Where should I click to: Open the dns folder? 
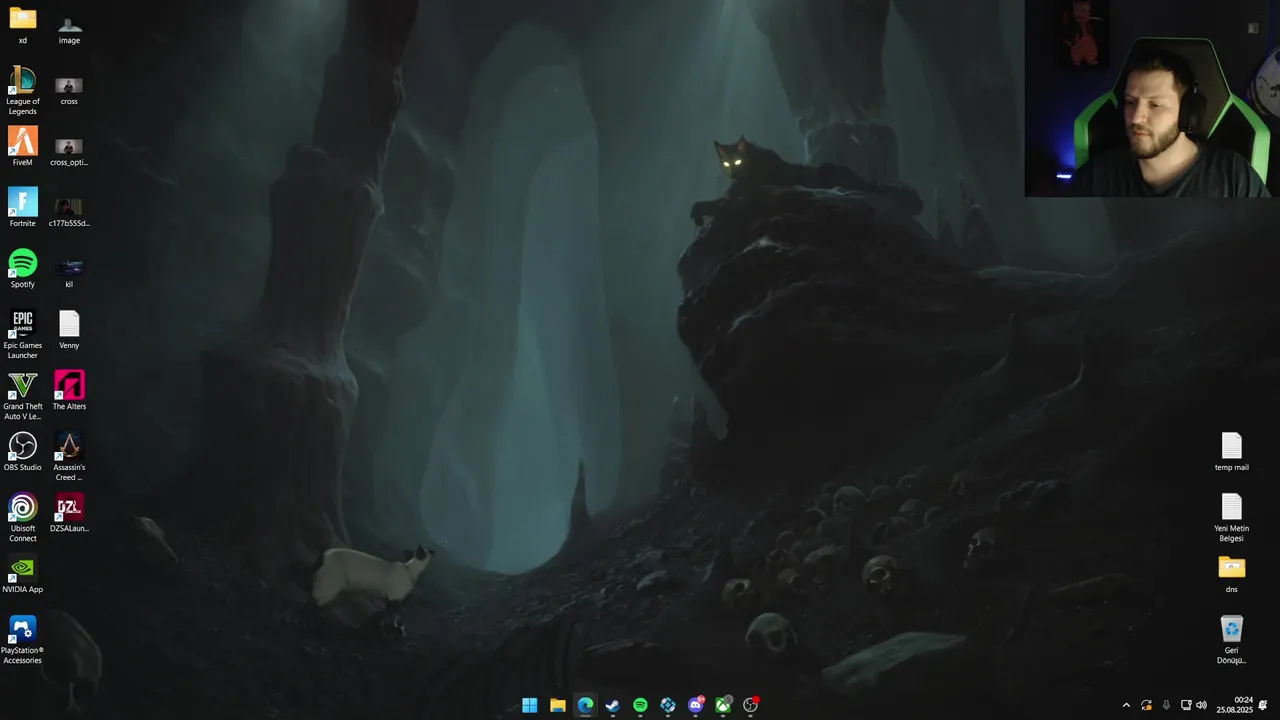[x=1231, y=574]
